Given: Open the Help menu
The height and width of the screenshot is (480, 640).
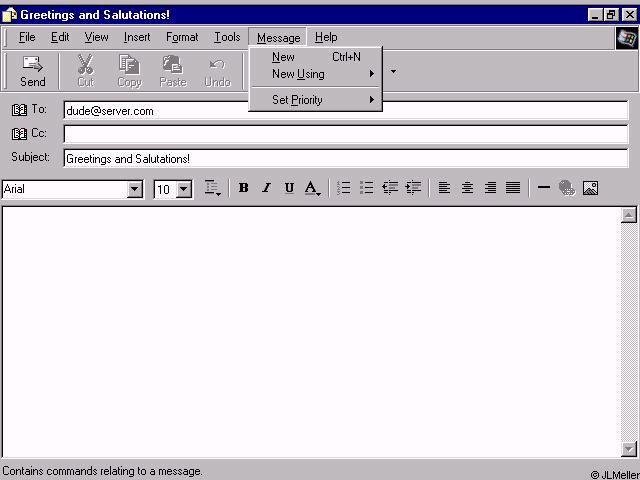Looking at the screenshot, I should tap(326, 37).
